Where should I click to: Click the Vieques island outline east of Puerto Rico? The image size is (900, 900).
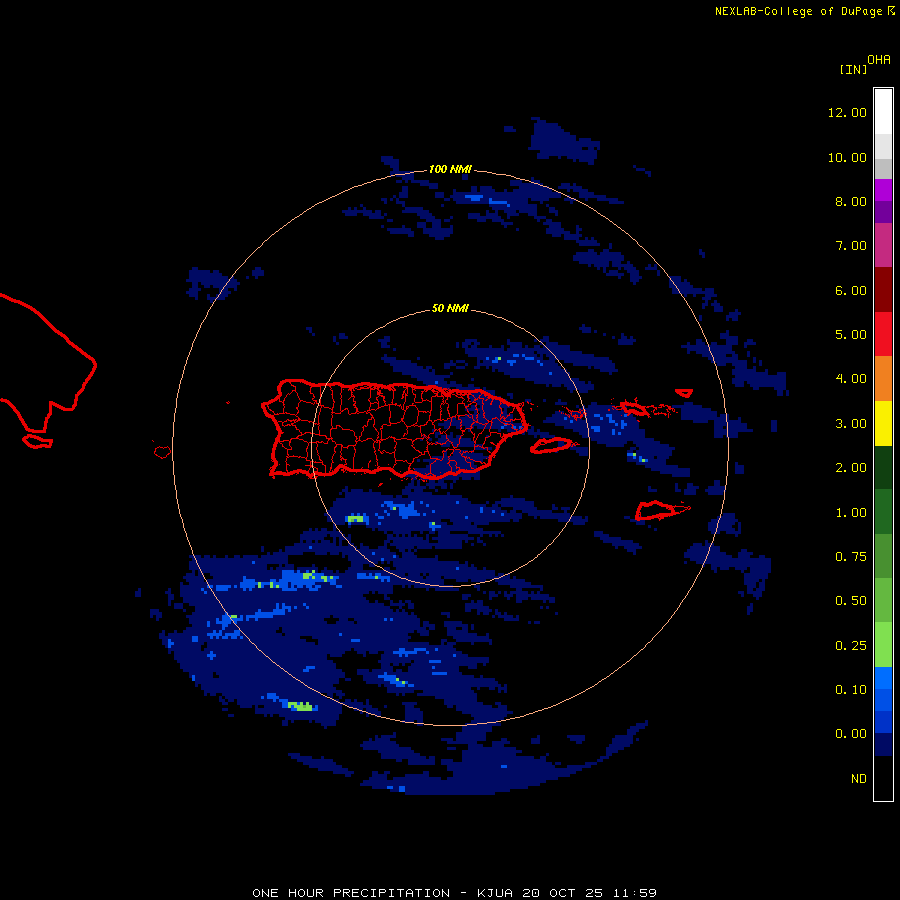click(x=552, y=445)
